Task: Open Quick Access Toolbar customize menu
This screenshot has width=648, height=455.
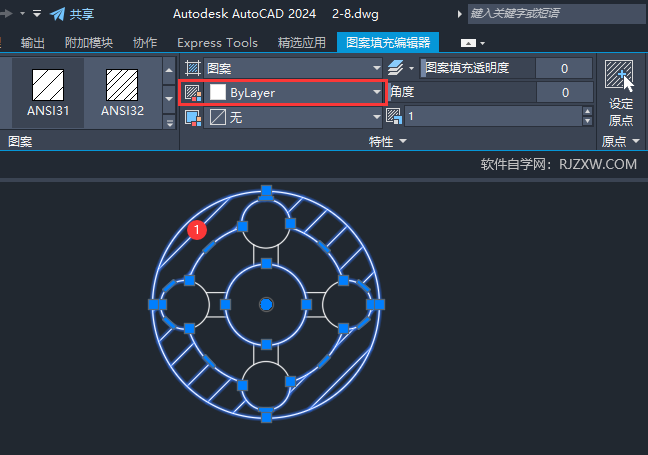Action: pos(37,14)
